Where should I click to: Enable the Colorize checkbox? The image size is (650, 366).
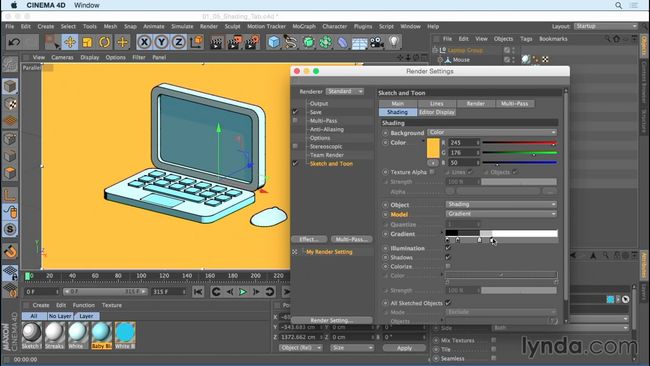pyautogui.click(x=448, y=266)
